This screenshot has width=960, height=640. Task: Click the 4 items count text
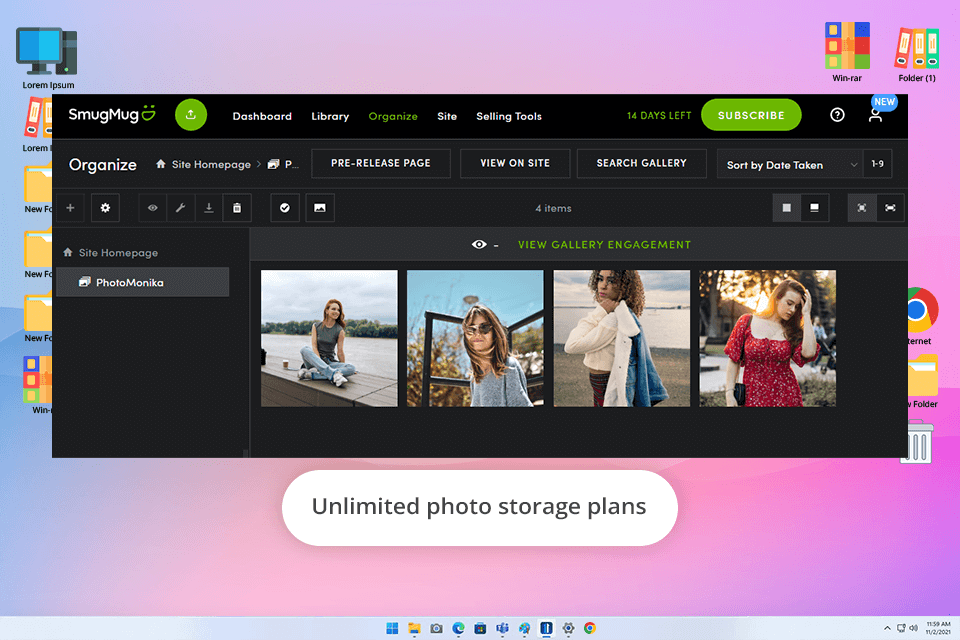click(x=553, y=209)
